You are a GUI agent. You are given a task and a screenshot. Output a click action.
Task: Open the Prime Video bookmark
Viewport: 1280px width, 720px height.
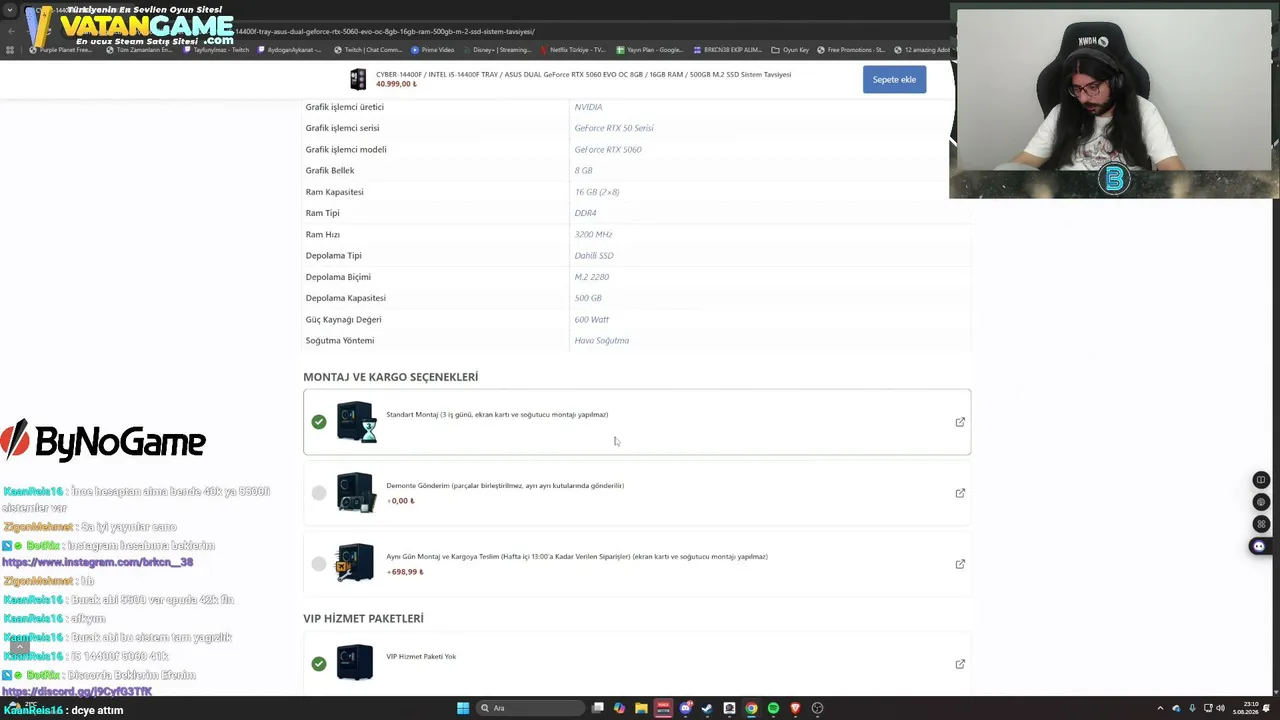[x=432, y=50]
